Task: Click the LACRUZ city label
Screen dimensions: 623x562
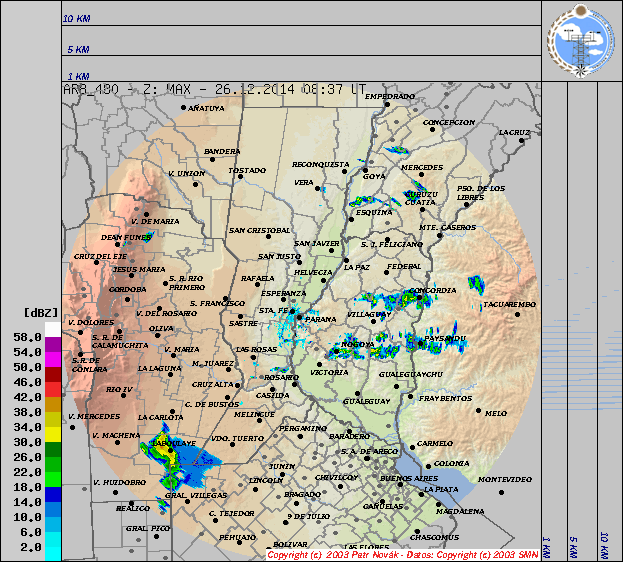Action: (x=515, y=132)
